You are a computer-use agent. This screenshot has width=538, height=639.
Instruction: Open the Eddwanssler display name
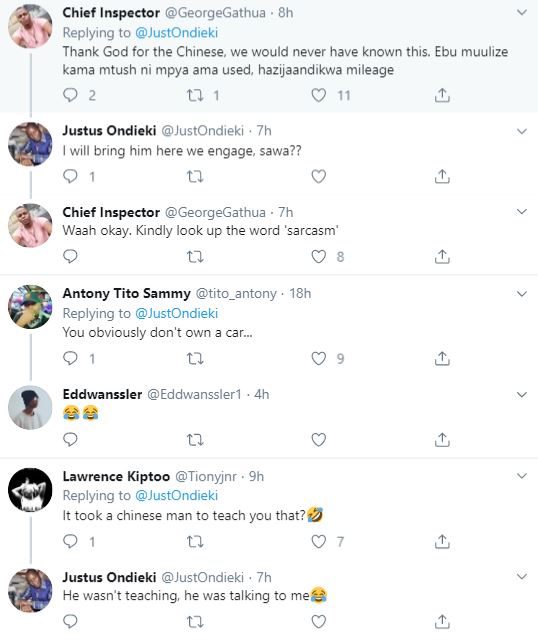coord(102,394)
